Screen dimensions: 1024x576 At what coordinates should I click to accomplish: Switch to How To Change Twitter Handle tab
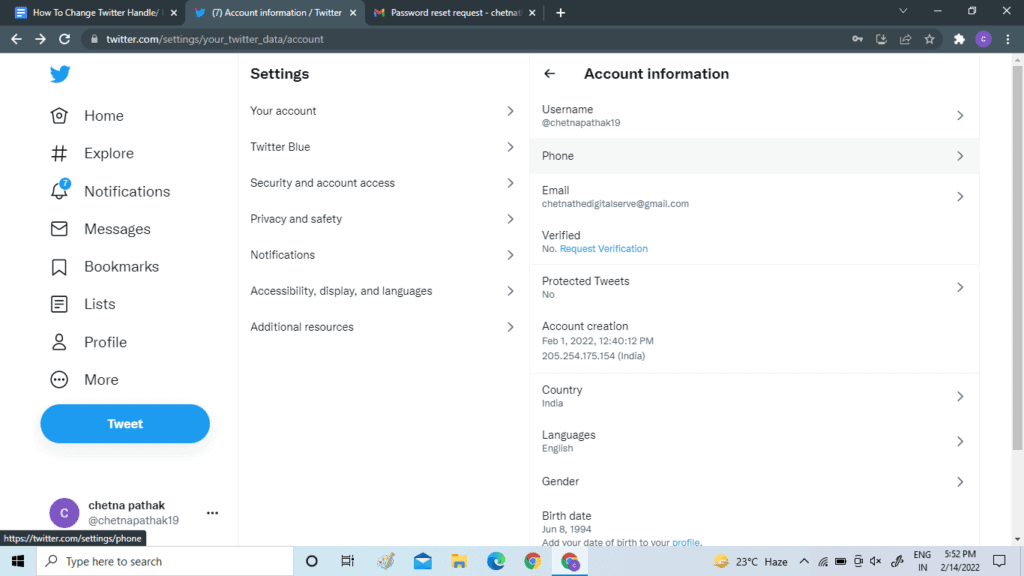[x=95, y=12]
